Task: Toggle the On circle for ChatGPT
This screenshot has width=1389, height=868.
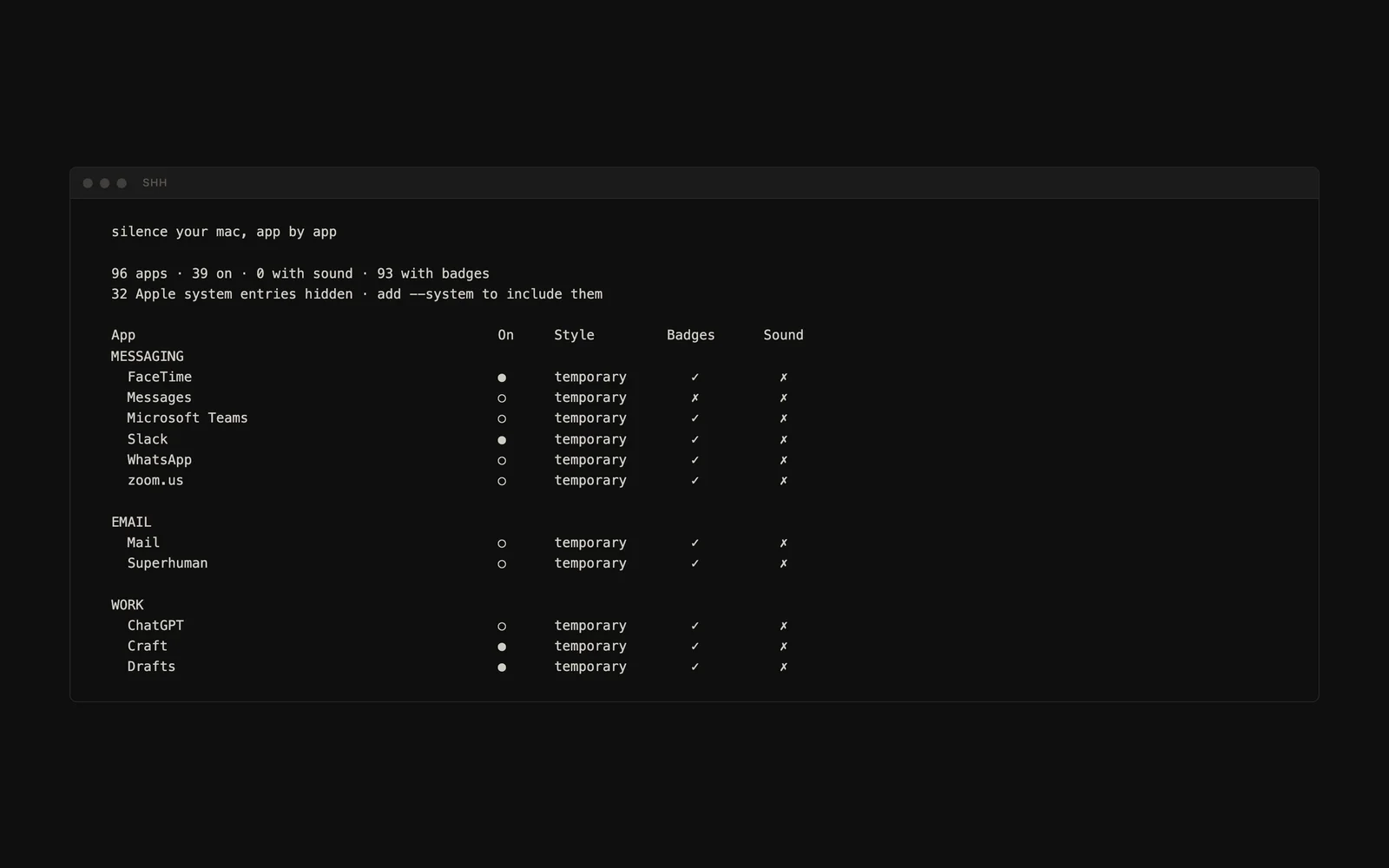Action: (x=502, y=626)
